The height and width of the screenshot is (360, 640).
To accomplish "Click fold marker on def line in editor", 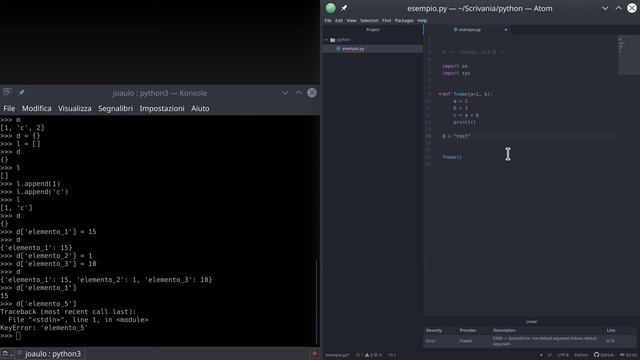I will (439, 94).
